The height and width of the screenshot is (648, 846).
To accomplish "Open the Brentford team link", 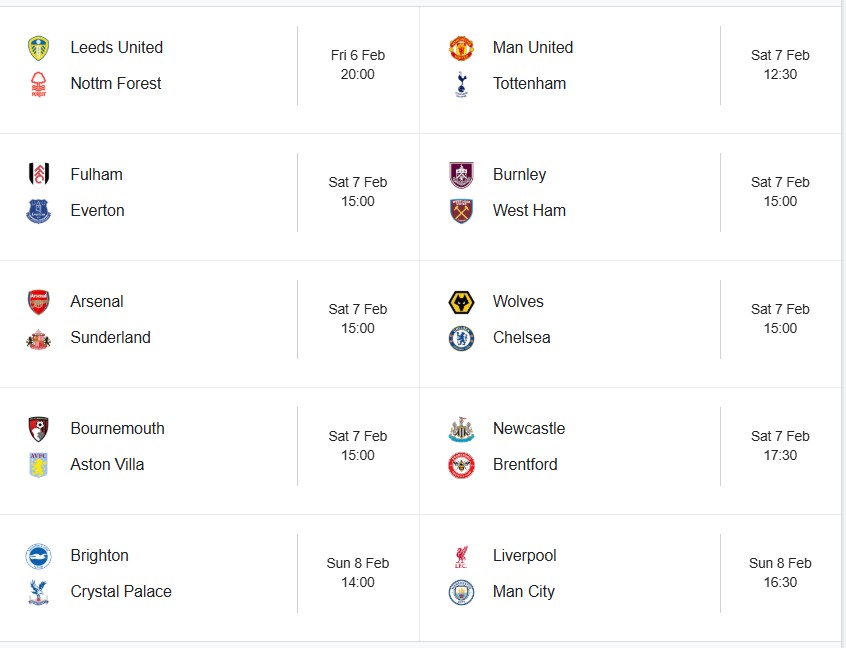I will (x=525, y=465).
